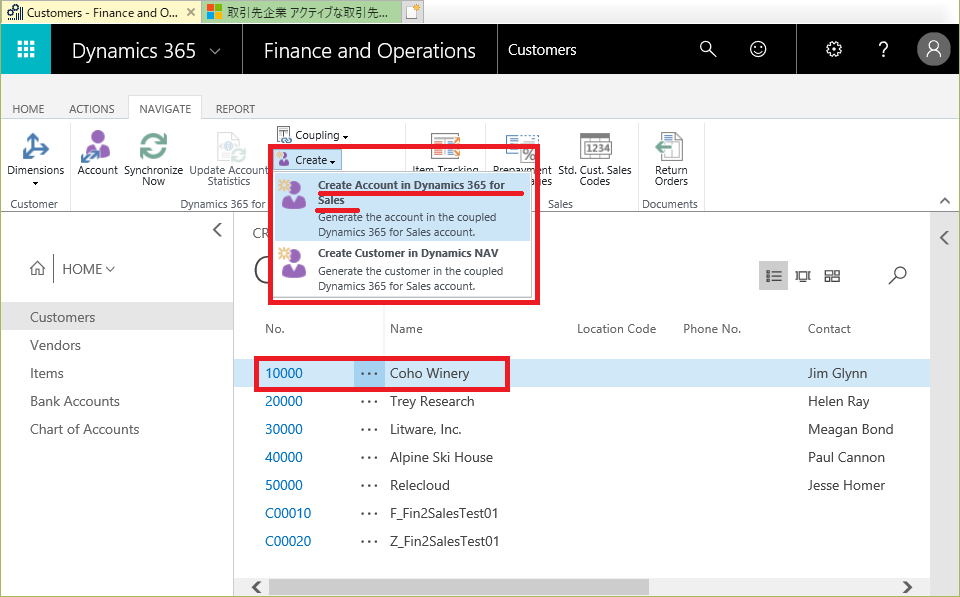Open row menu for Coho Winery
The image size is (960, 597).
(x=369, y=374)
